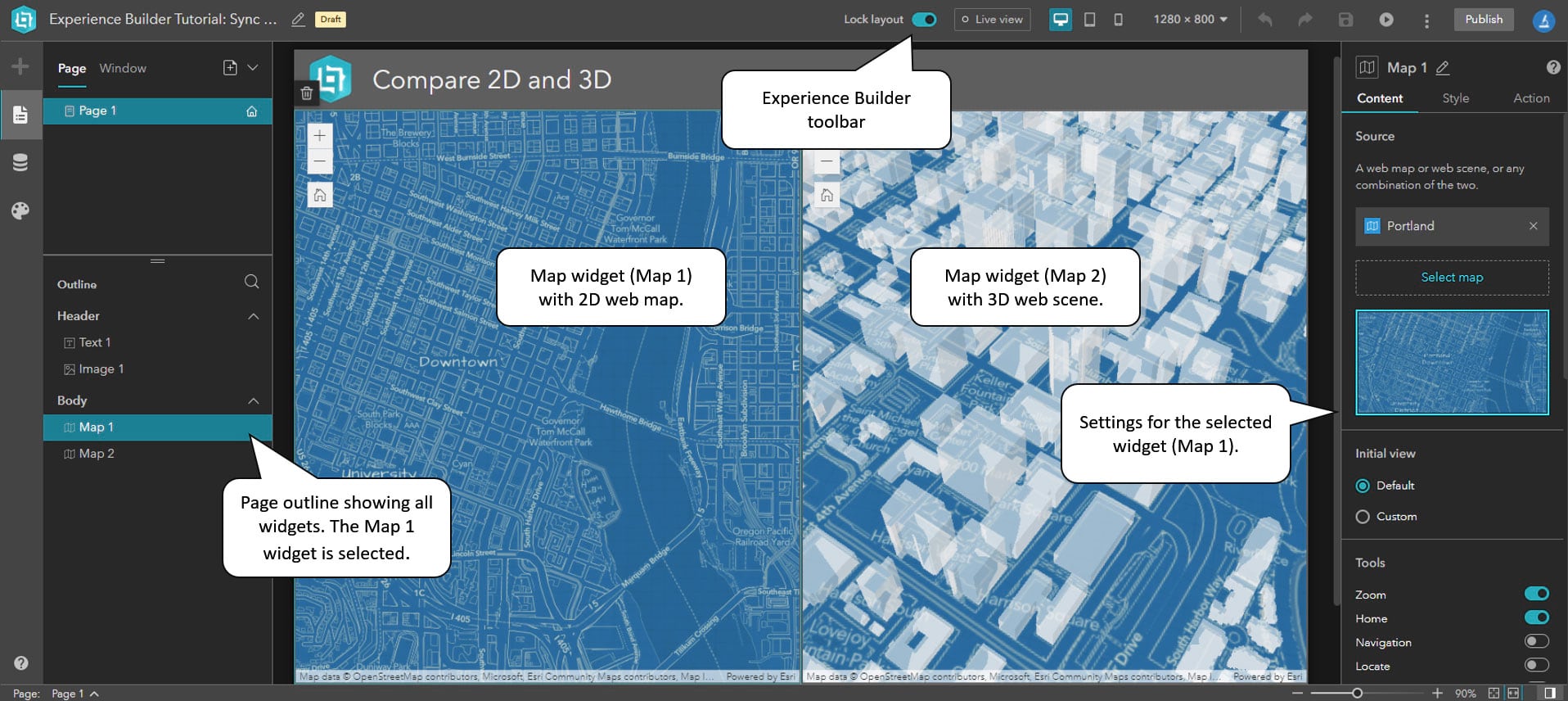Toggle Live view mode
This screenshot has height=701, width=1568.
point(992,20)
